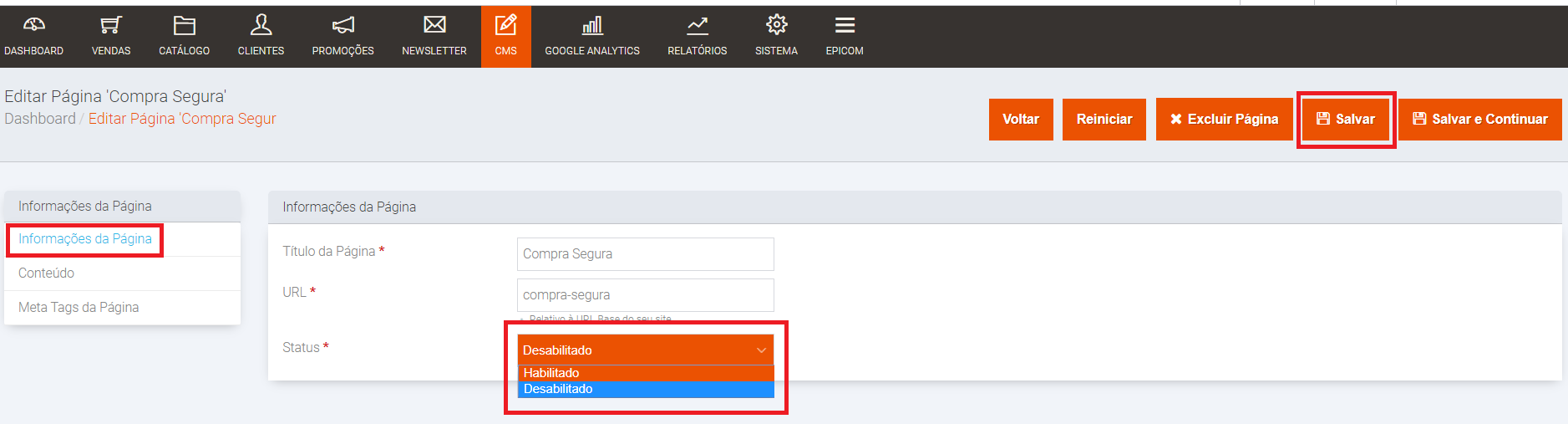Open the Catálogo folder icon
The height and width of the screenshot is (424, 1568).
click(184, 25)
